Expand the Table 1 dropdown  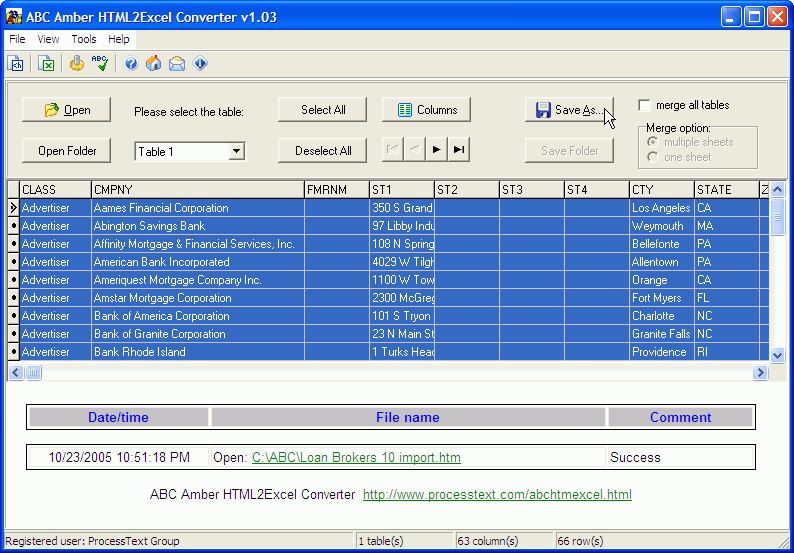(x=236, y=151)
